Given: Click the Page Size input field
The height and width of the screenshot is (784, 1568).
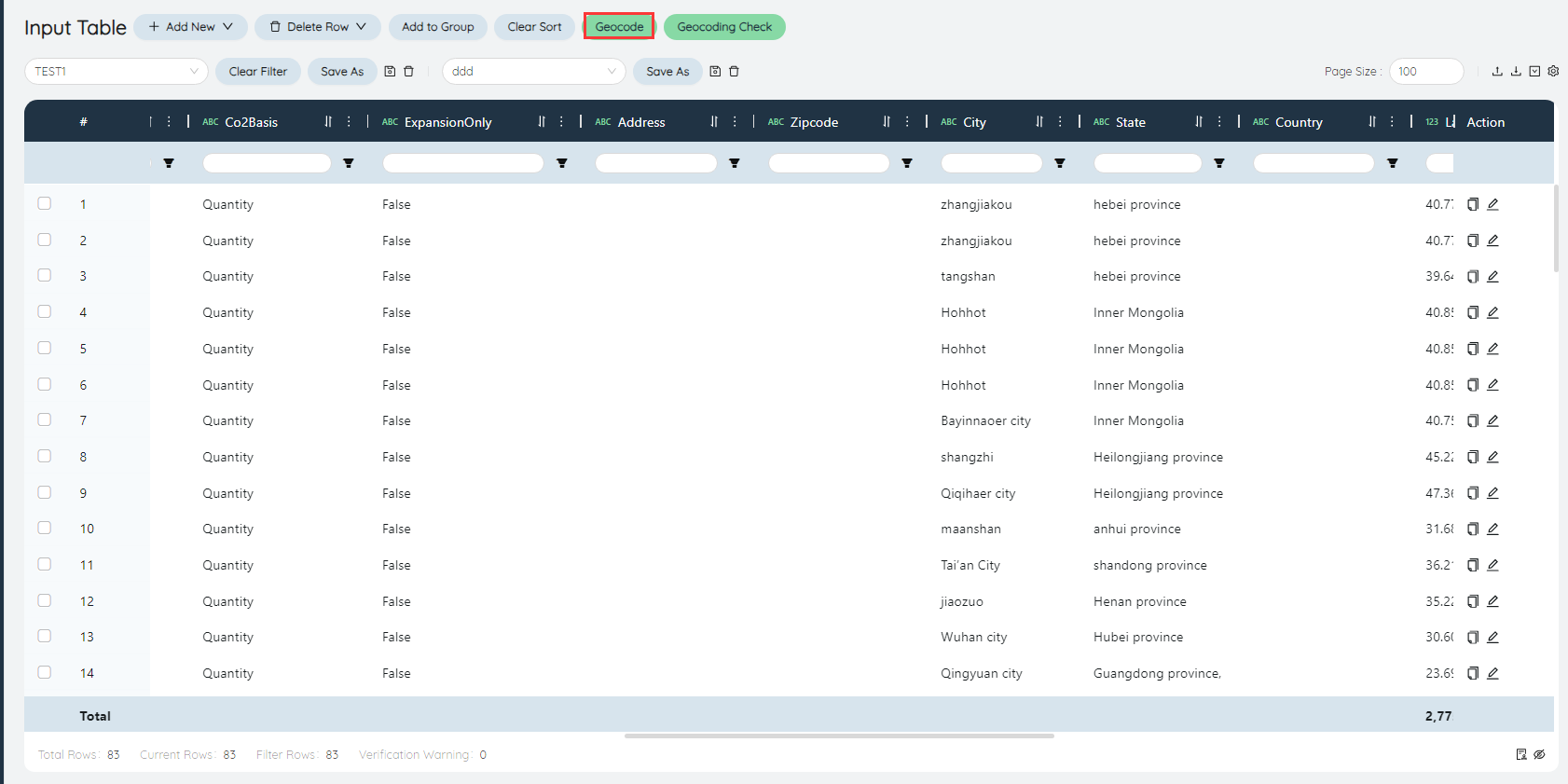Looking at the screenshot, I should click(x=1426, y=71).
